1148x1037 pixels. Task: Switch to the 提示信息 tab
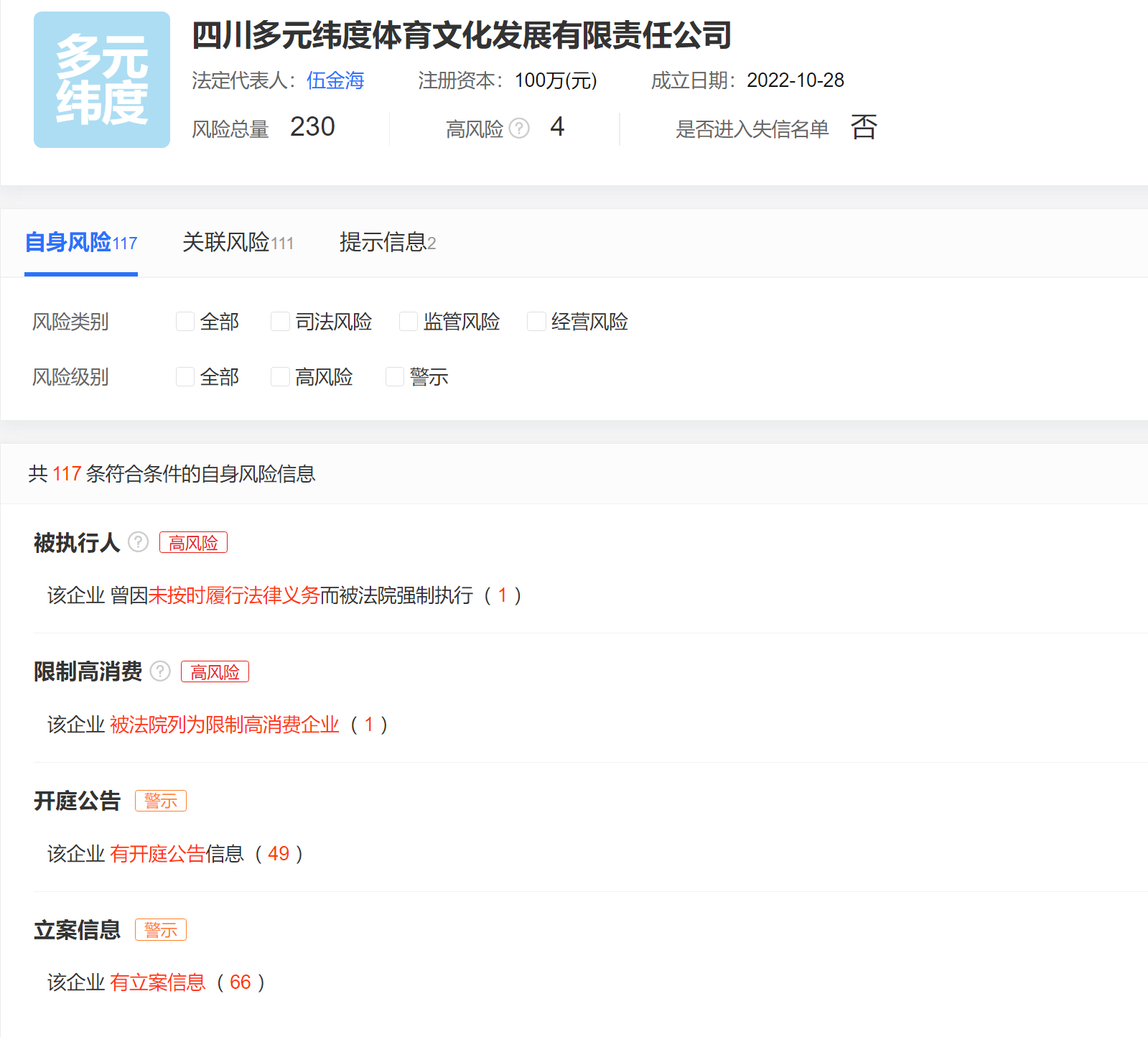click(388, 243)
